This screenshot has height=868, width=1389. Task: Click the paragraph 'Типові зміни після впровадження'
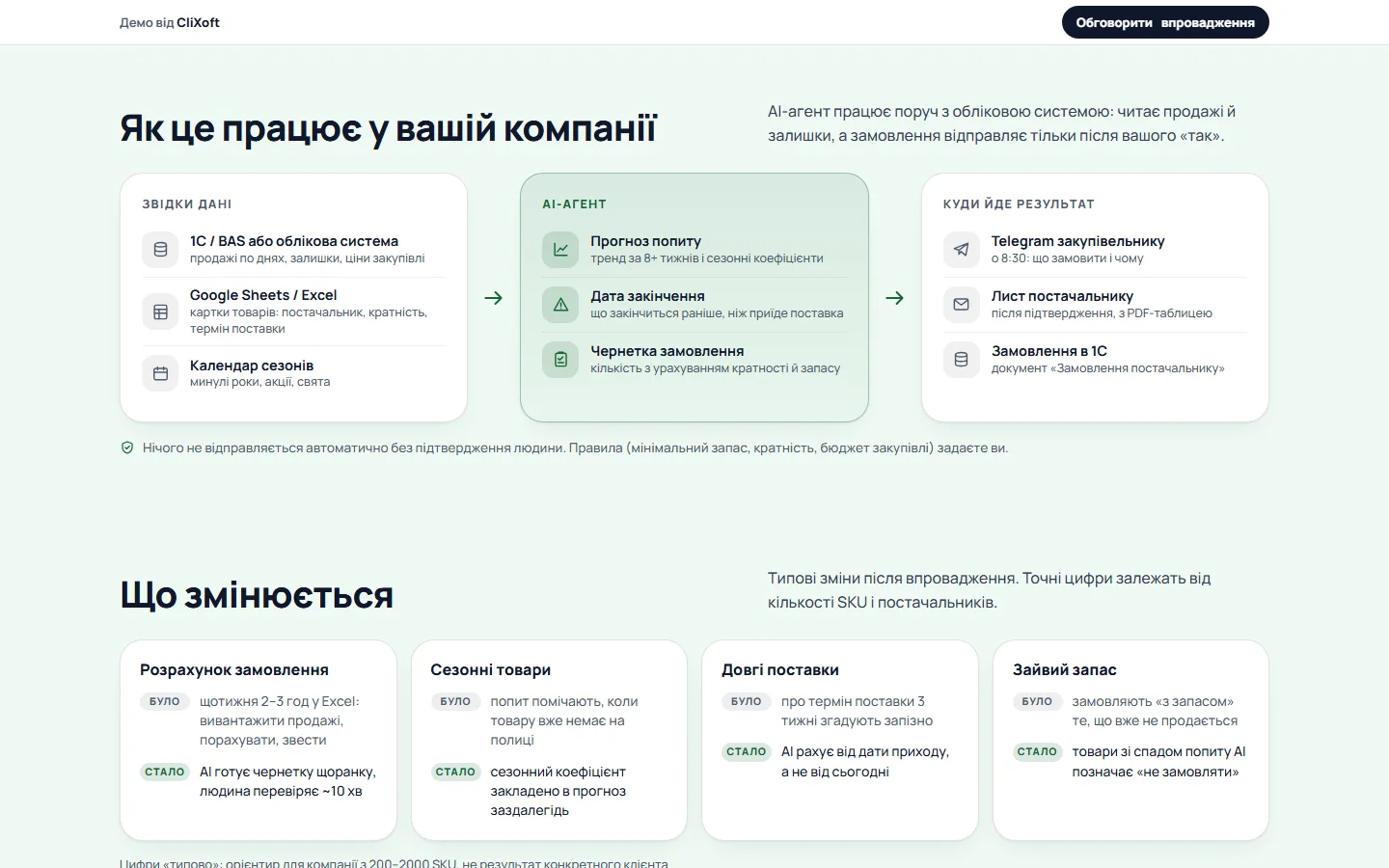989,590
